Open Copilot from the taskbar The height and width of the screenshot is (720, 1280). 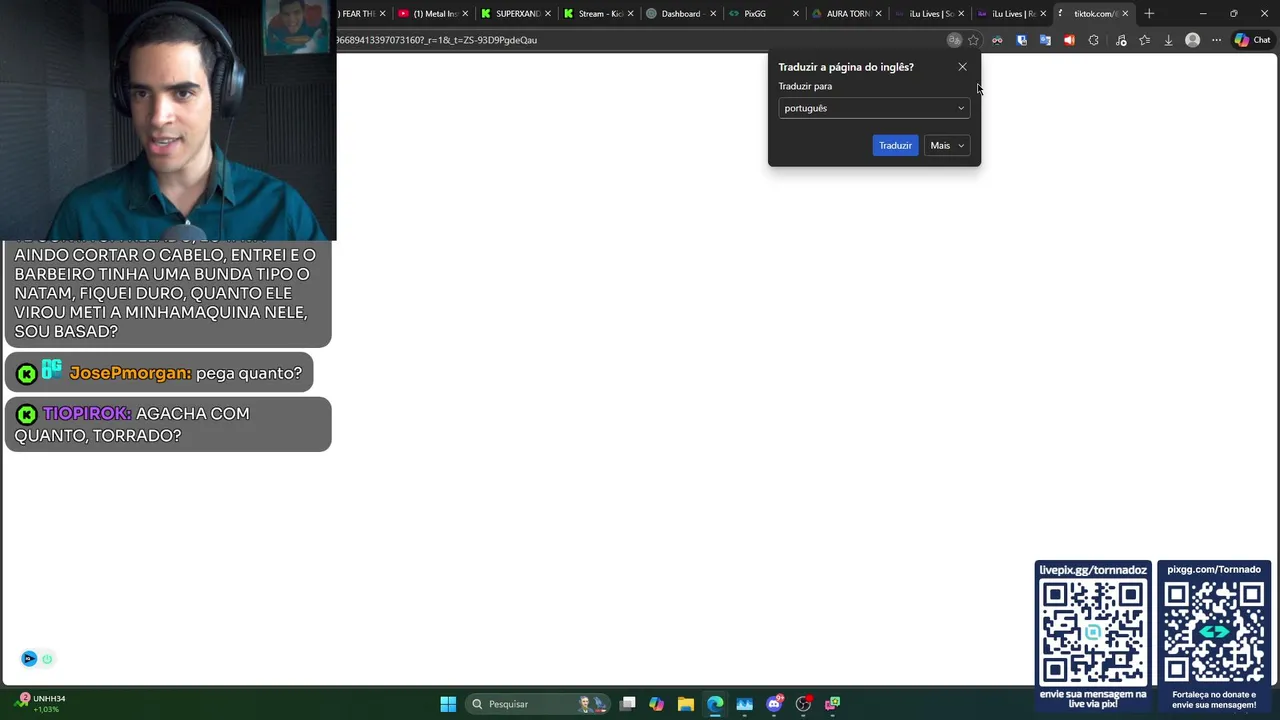pos(656,704)
